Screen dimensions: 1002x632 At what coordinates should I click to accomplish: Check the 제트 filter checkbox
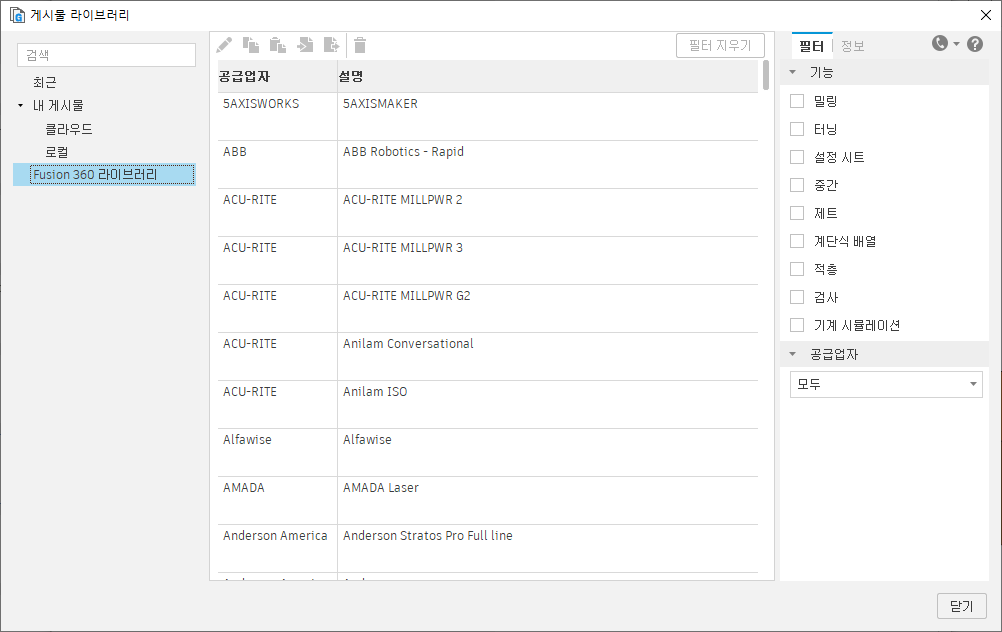point(797,213)
